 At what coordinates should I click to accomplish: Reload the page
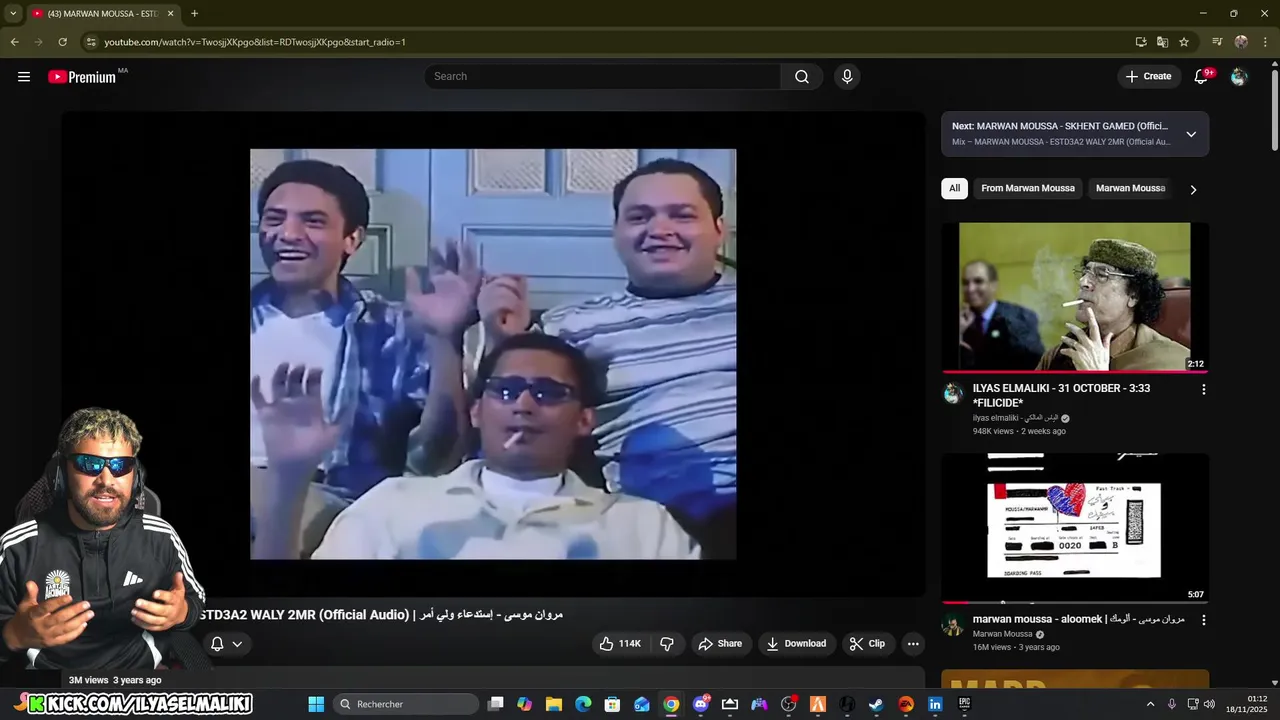point(62,42)
